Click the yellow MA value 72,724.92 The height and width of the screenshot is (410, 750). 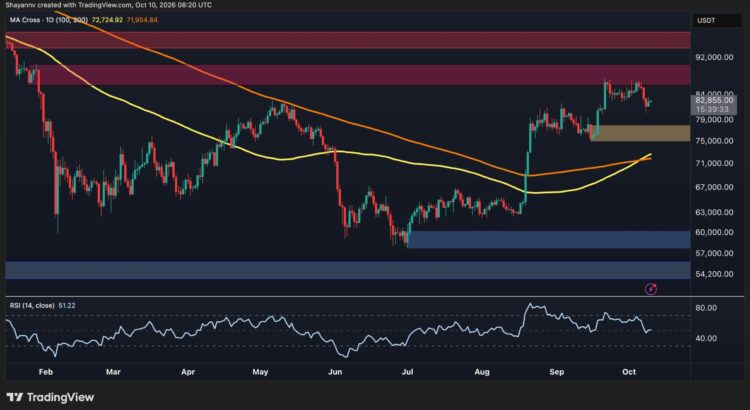point(106,20)
